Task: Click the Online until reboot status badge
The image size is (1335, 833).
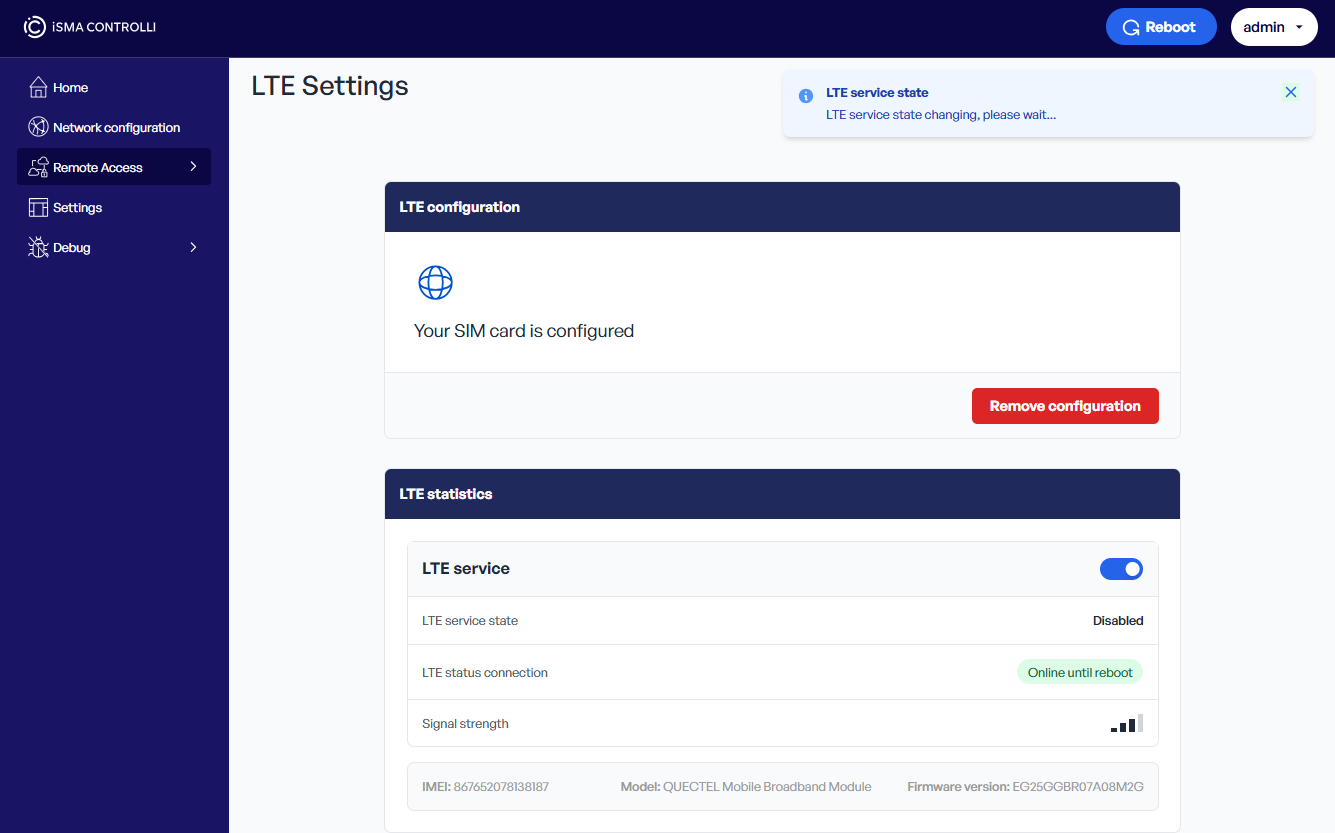Action: pos(1079,673)
